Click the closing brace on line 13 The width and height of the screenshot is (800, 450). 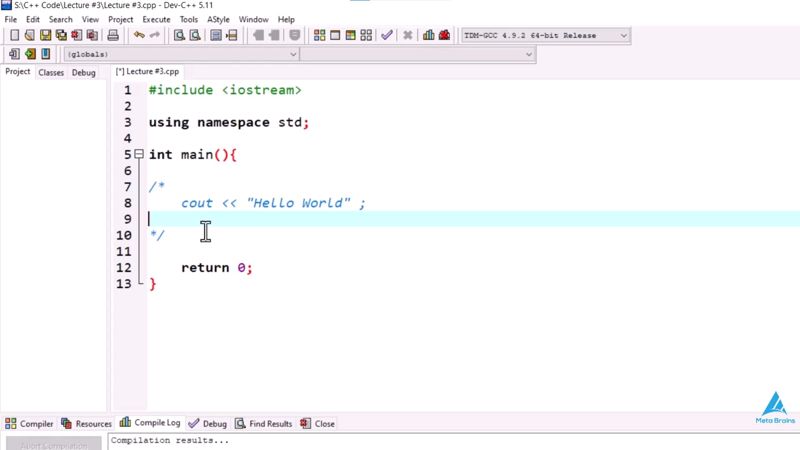pos(152,284)
